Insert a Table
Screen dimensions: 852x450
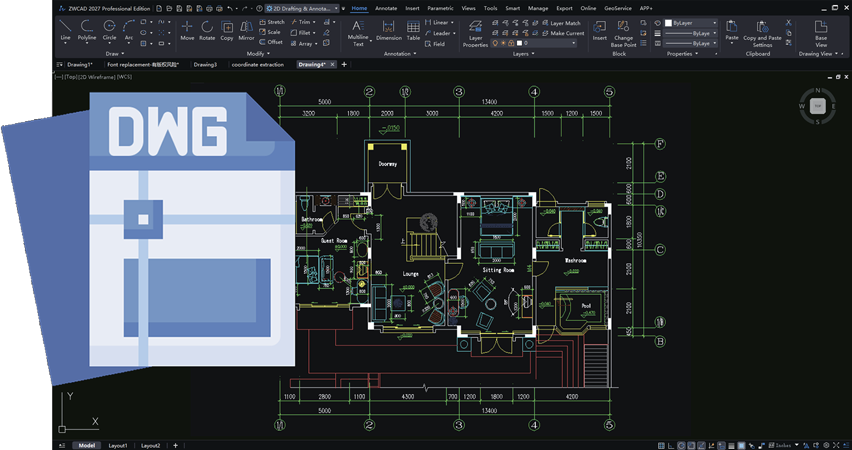[x=414, y=30]
